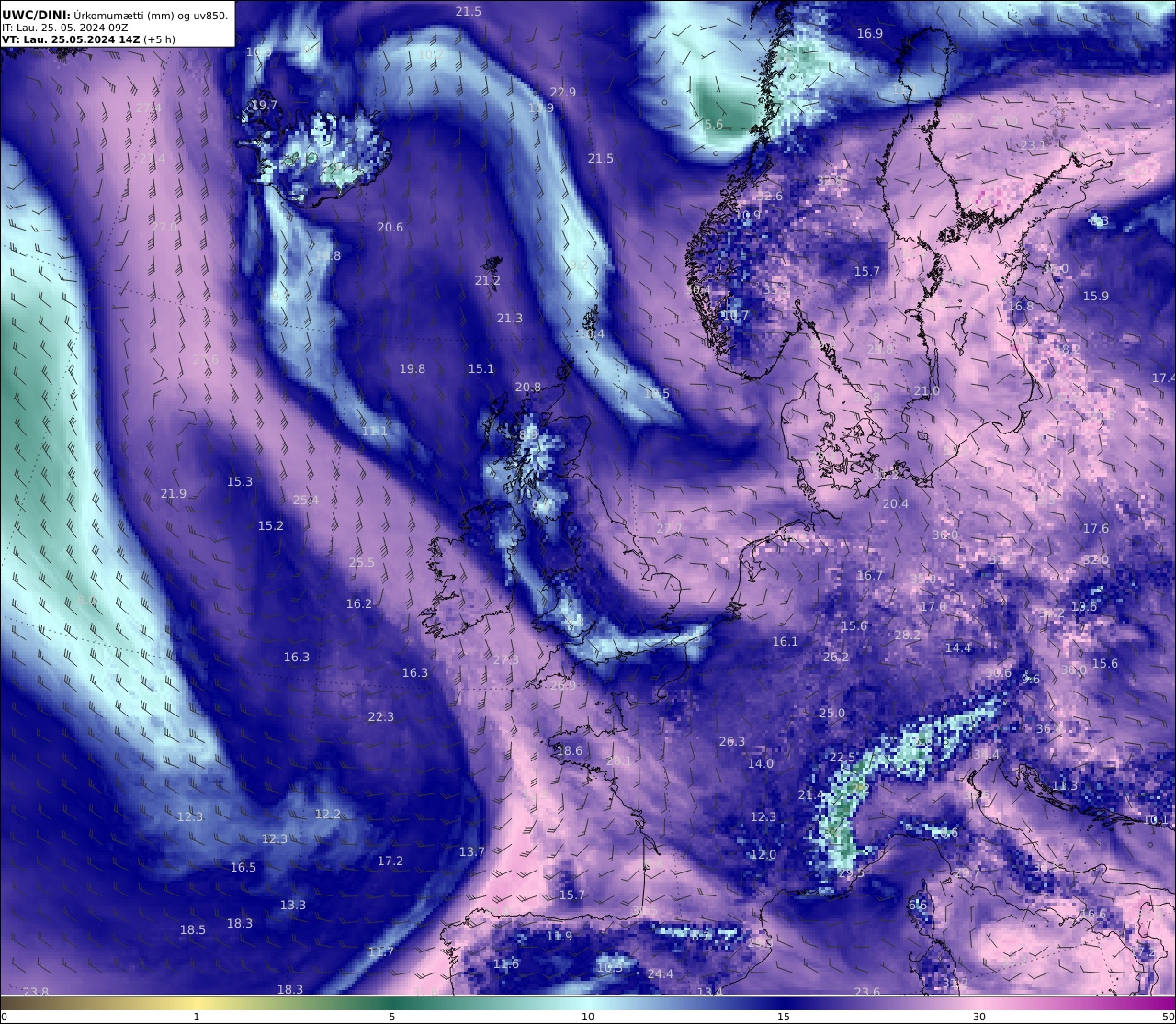Click the color scale tick label 10

pos(588,1017)
